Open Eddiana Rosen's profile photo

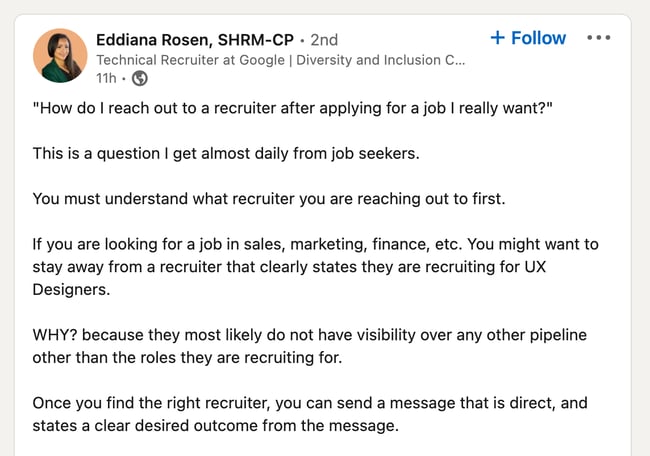click(59, 56)
